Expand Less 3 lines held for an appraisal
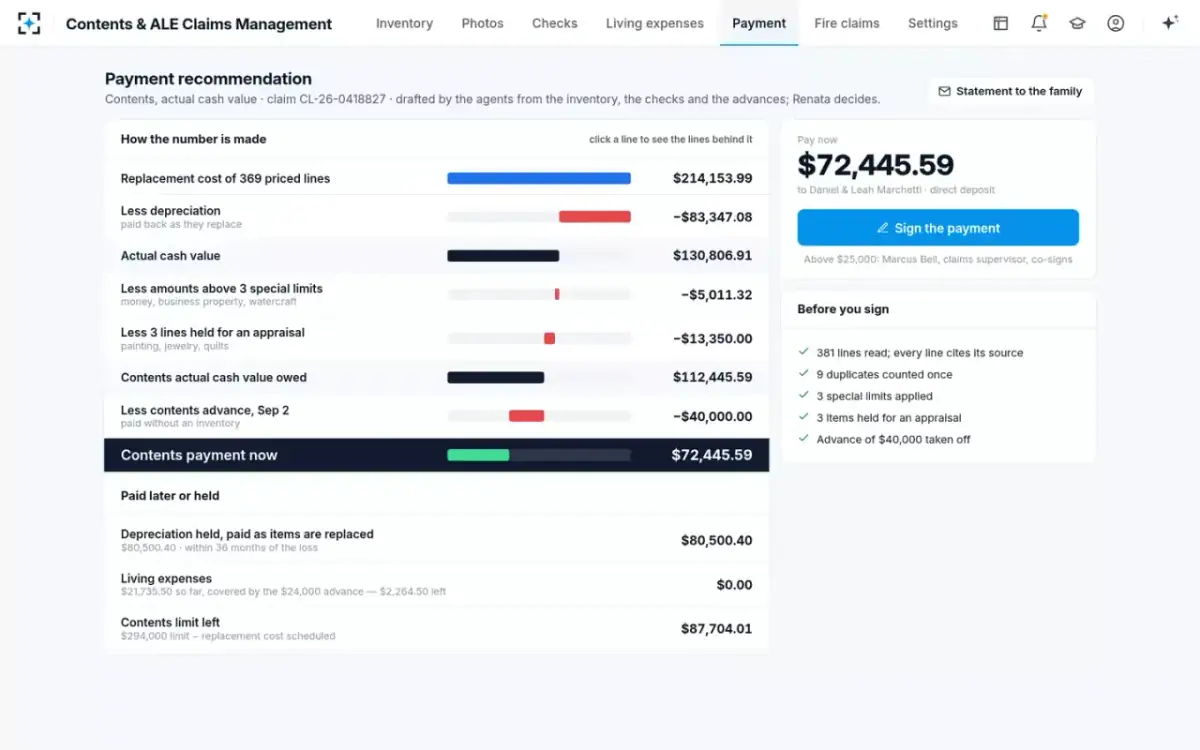1200x750 pixels. click(x=437, y=338)
